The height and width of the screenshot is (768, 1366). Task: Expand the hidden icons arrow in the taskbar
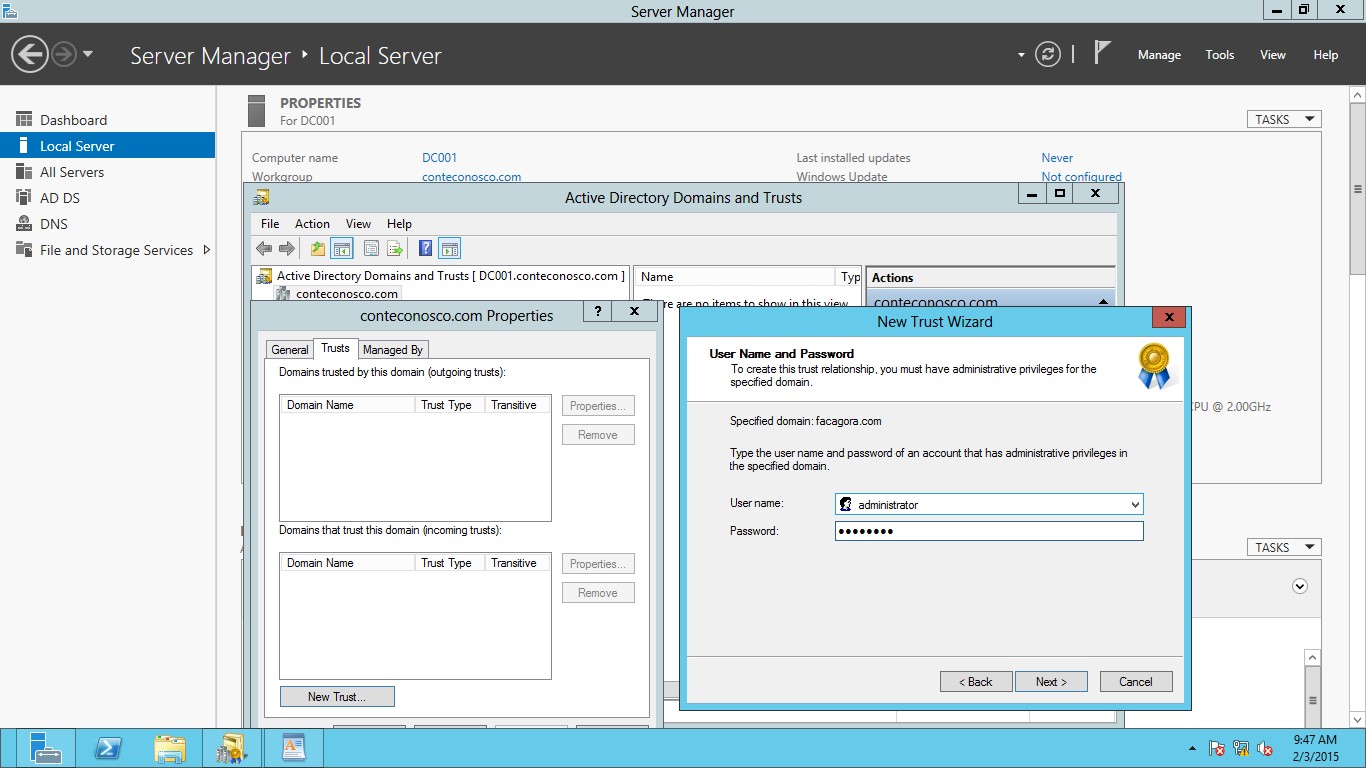pyautogui.click(x=1190, y=747)
